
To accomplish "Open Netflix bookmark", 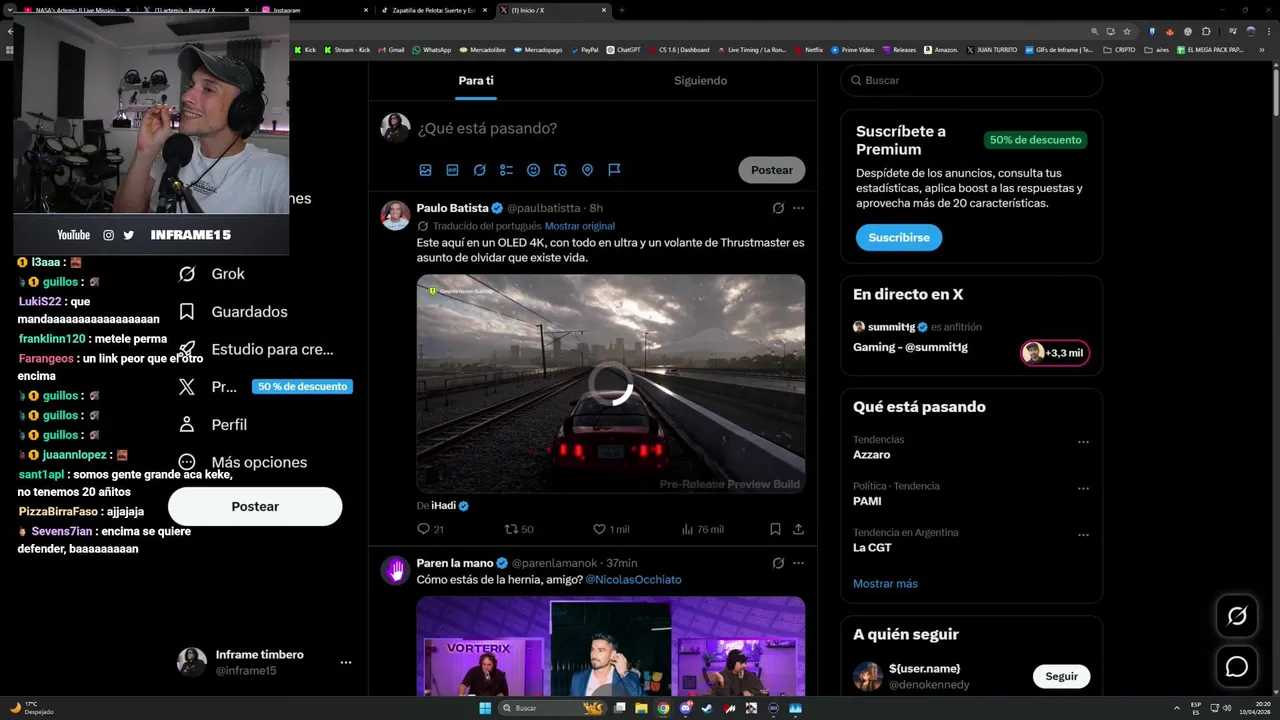I will coord(808,49).
